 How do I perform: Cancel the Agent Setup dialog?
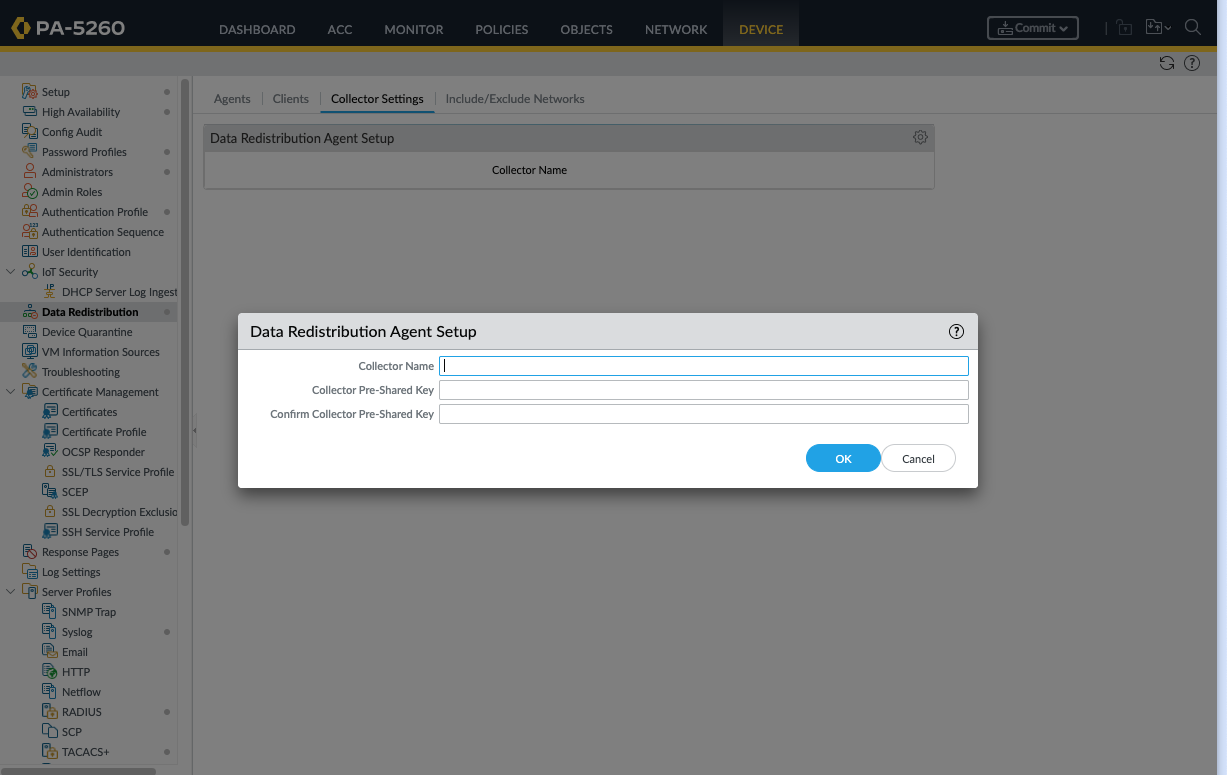pyautogui.click(x=918, y=458)
